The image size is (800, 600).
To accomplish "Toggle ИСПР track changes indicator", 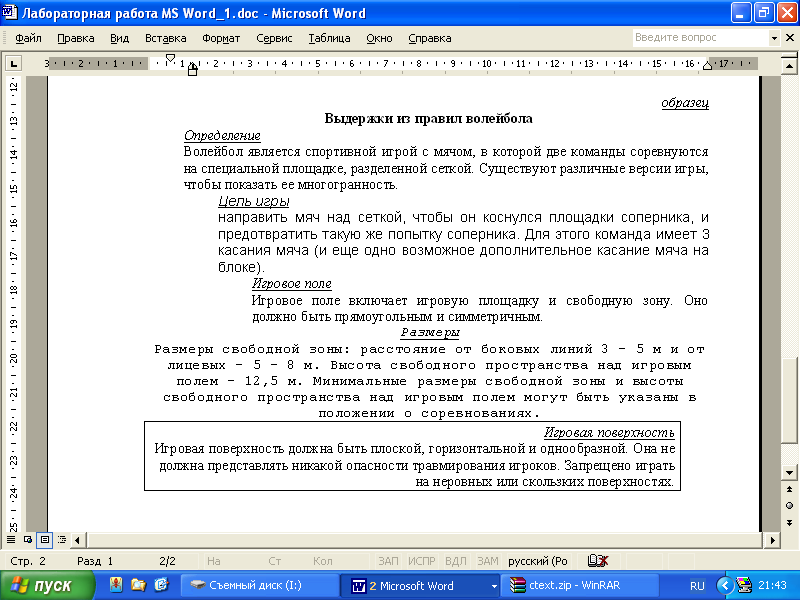I will pos(421,561).
